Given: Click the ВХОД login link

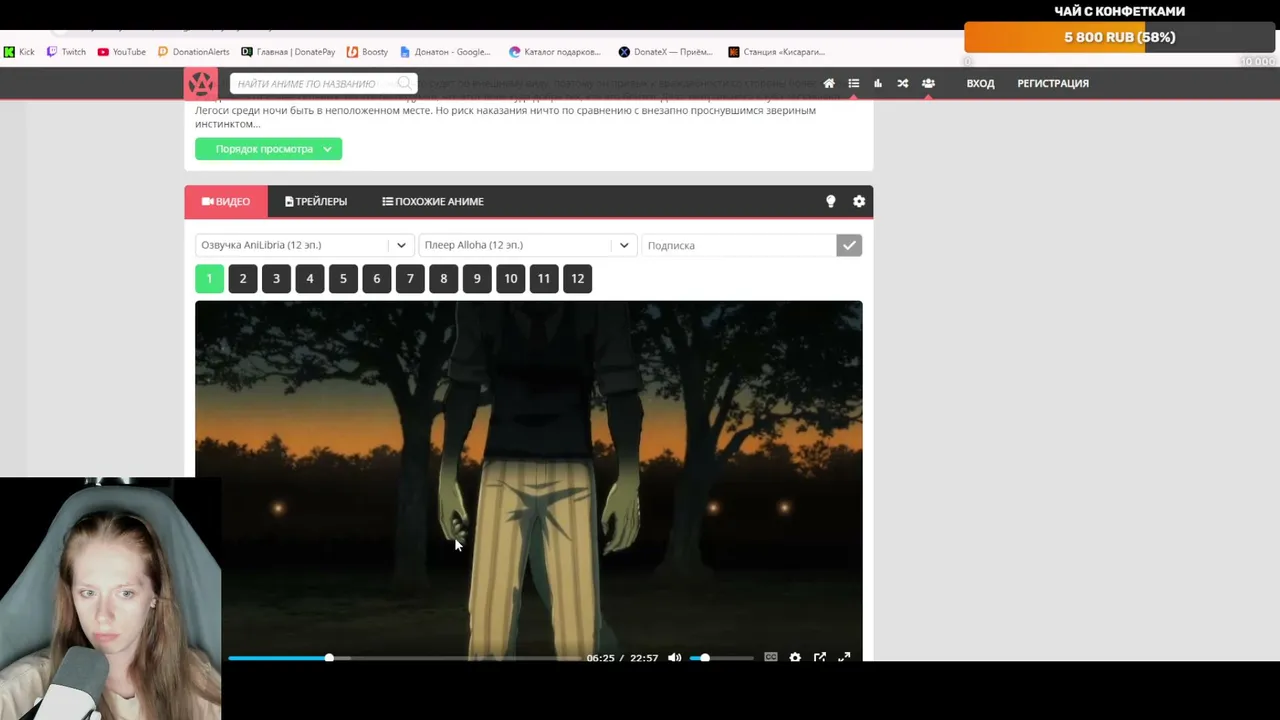Looking at the screenshot, I should pyautogui.click(x=980, y=83).
